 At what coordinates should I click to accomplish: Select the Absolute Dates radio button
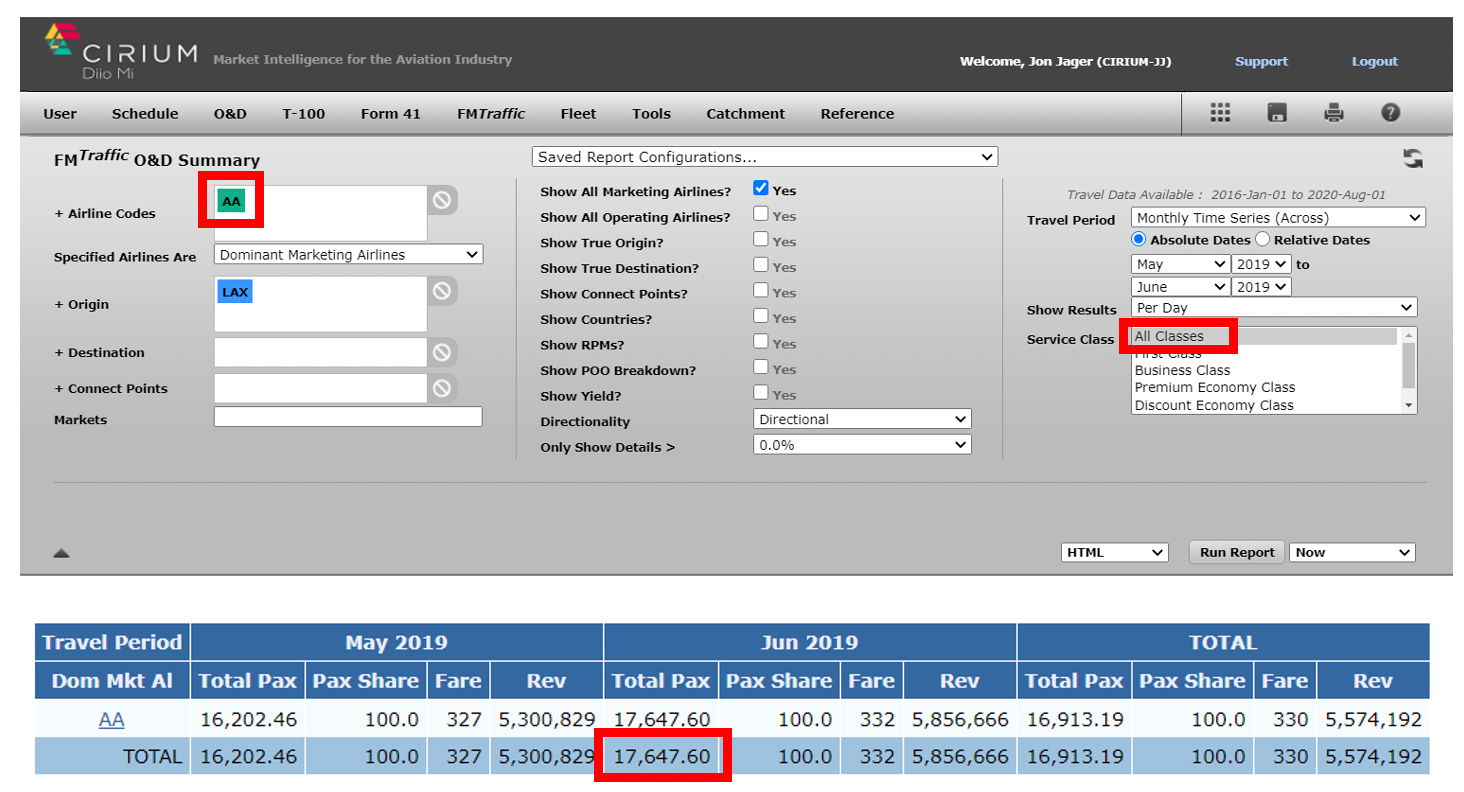click(1139, 240)
